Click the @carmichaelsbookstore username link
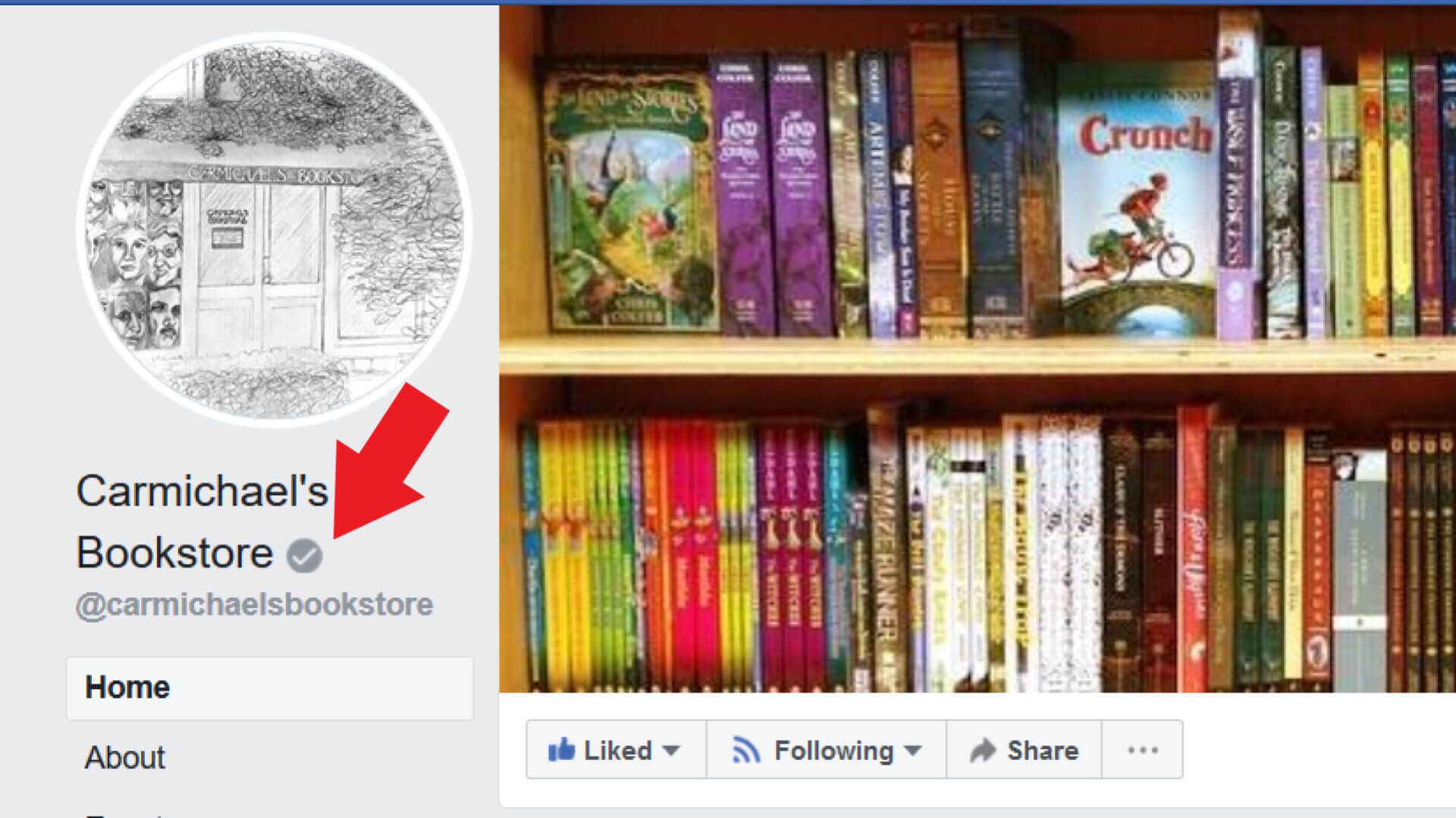Viewport: 1456px width, 818px height. [x=254, y=605]
